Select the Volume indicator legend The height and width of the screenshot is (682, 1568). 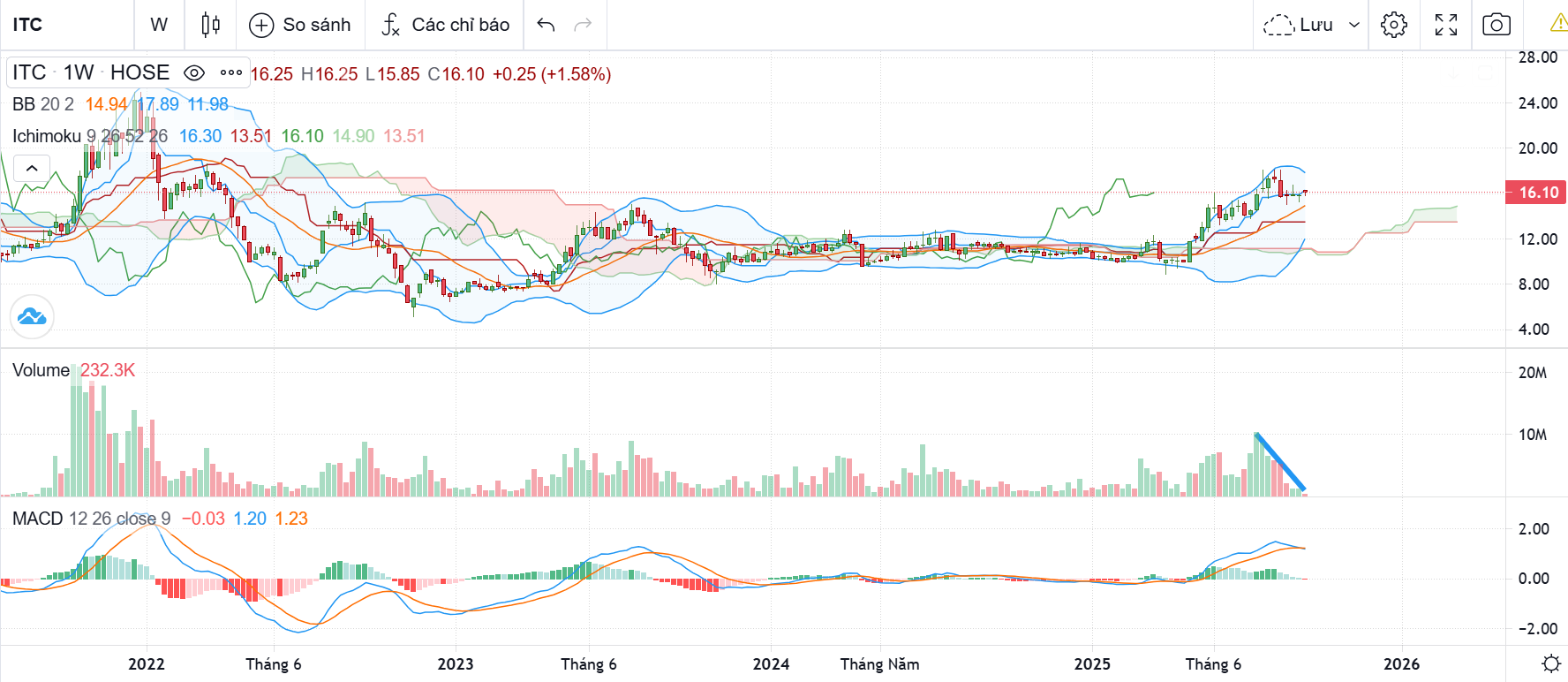pos(41,370)
